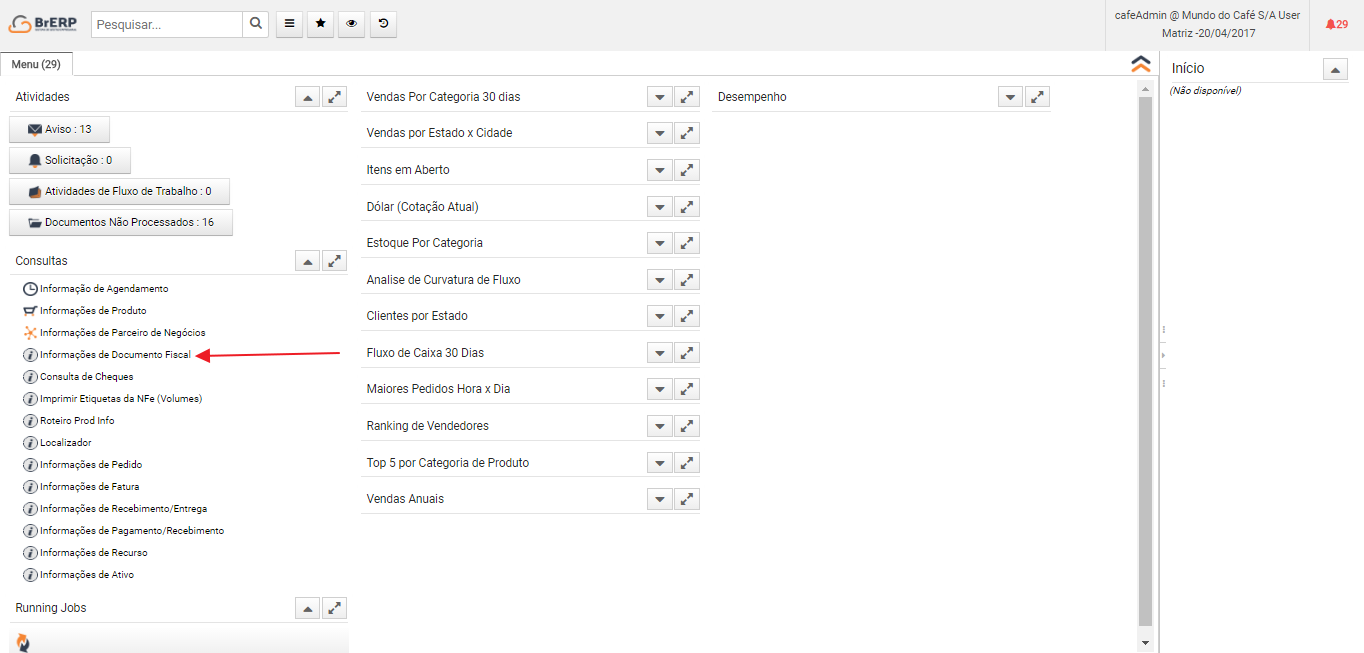
Task: Click the Pesquisar search field
Action: click(x=167, y=25)
